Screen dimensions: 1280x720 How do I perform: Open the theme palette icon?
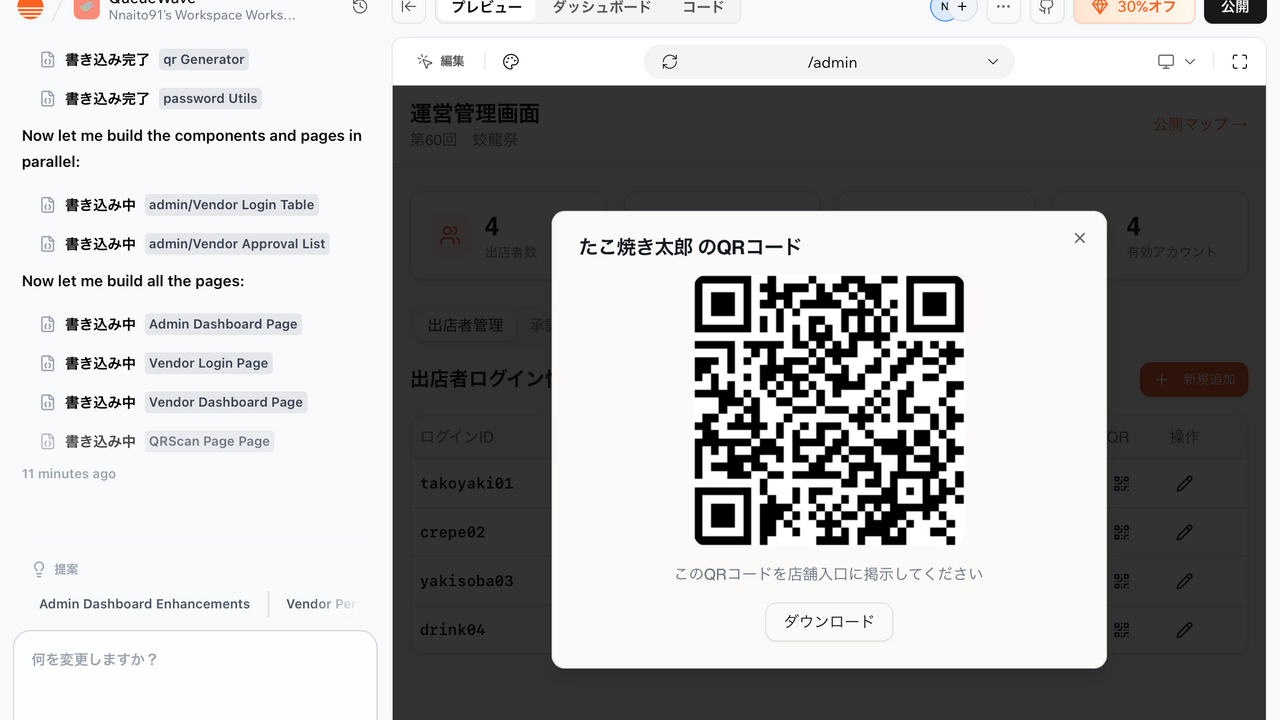[x=511, y=62]
